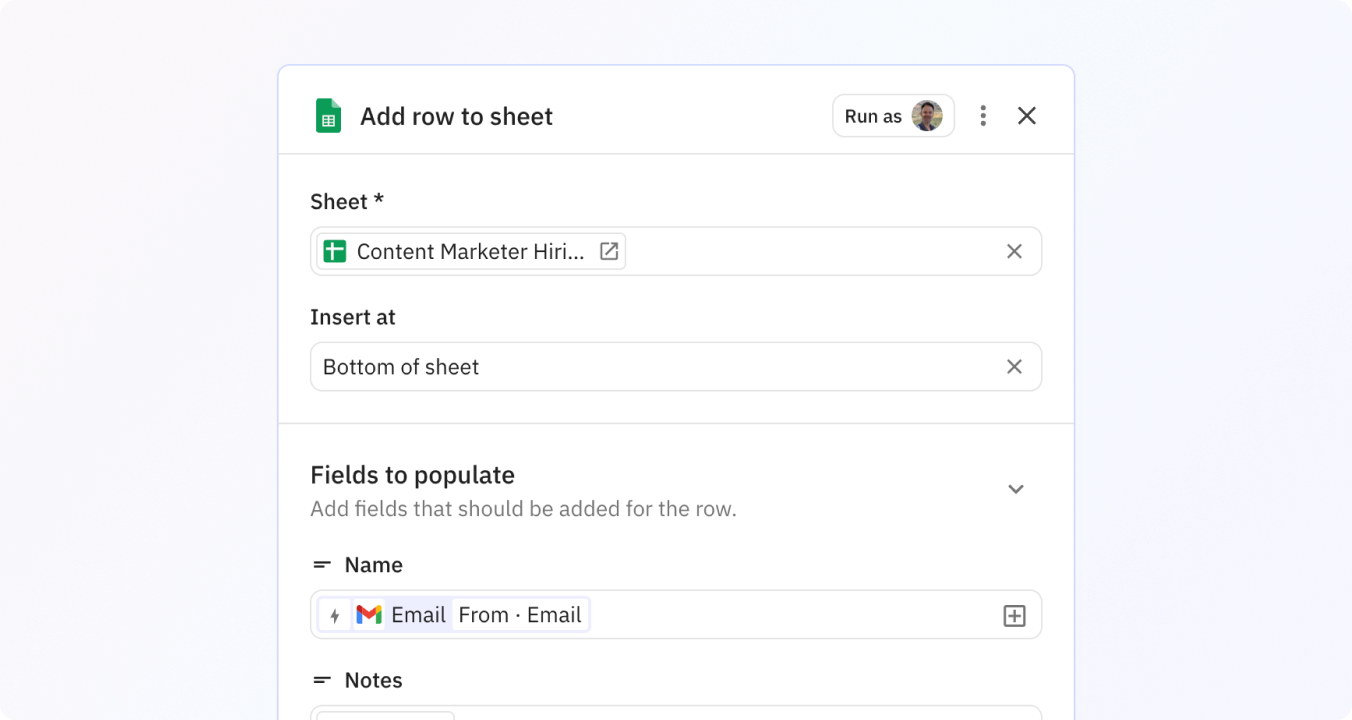Click the green sheet icon in Sheet chip
Screen dimensions: 1352x720
point(334,252)
